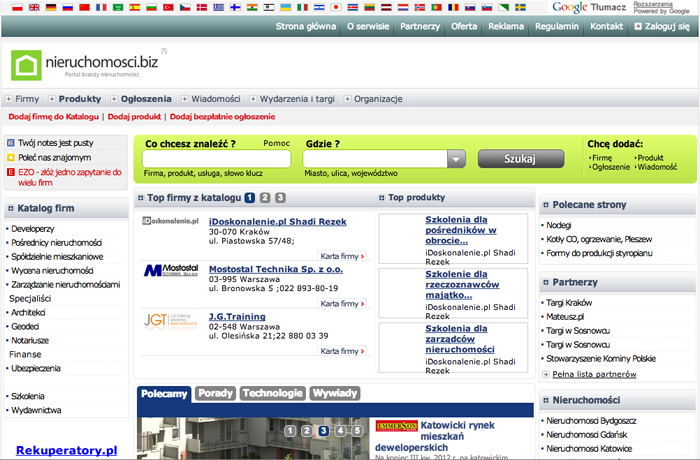Click the Ukrainian flag language icon

coord(286,7)
